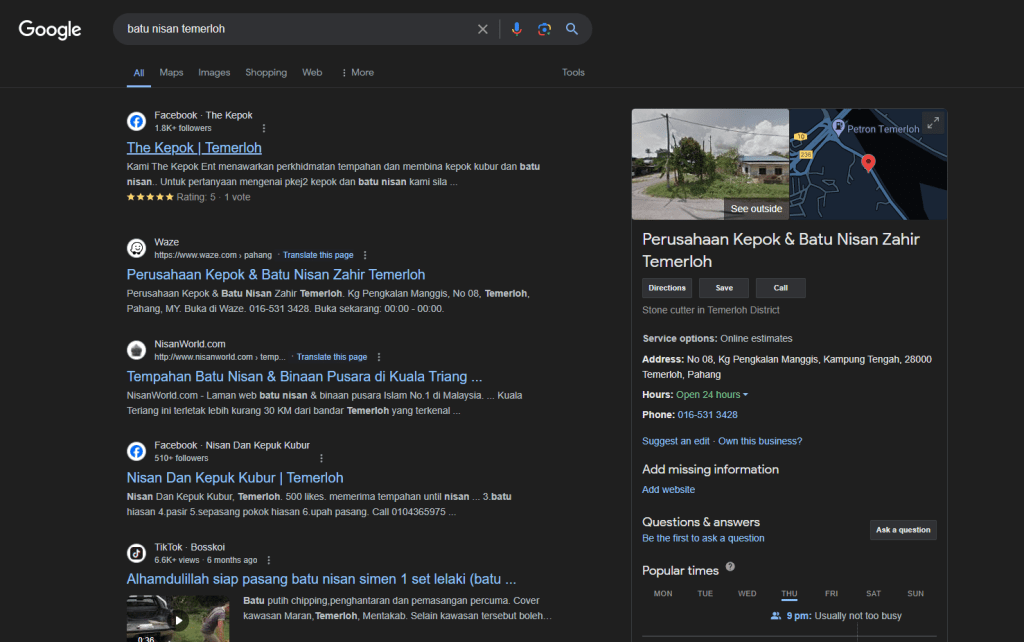Image resolution: width=1024 pixels, height=642 pixels.
Task: Expand the map to full view
Action: 932,122
